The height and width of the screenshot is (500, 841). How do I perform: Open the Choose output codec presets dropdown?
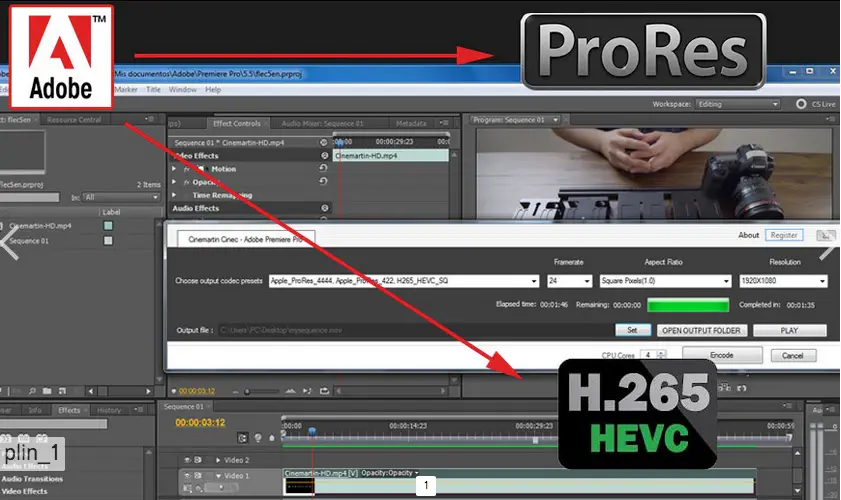[403, 281]
